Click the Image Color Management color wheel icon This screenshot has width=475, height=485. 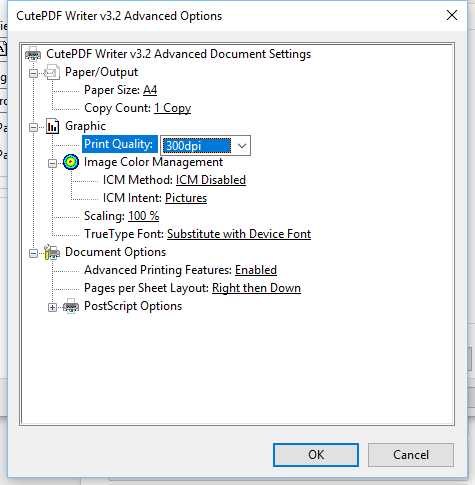71,162
